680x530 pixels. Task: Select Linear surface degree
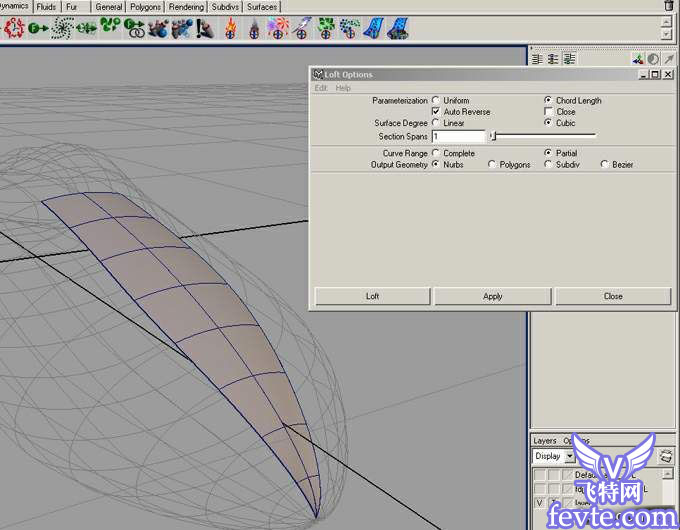click(436, 123)
